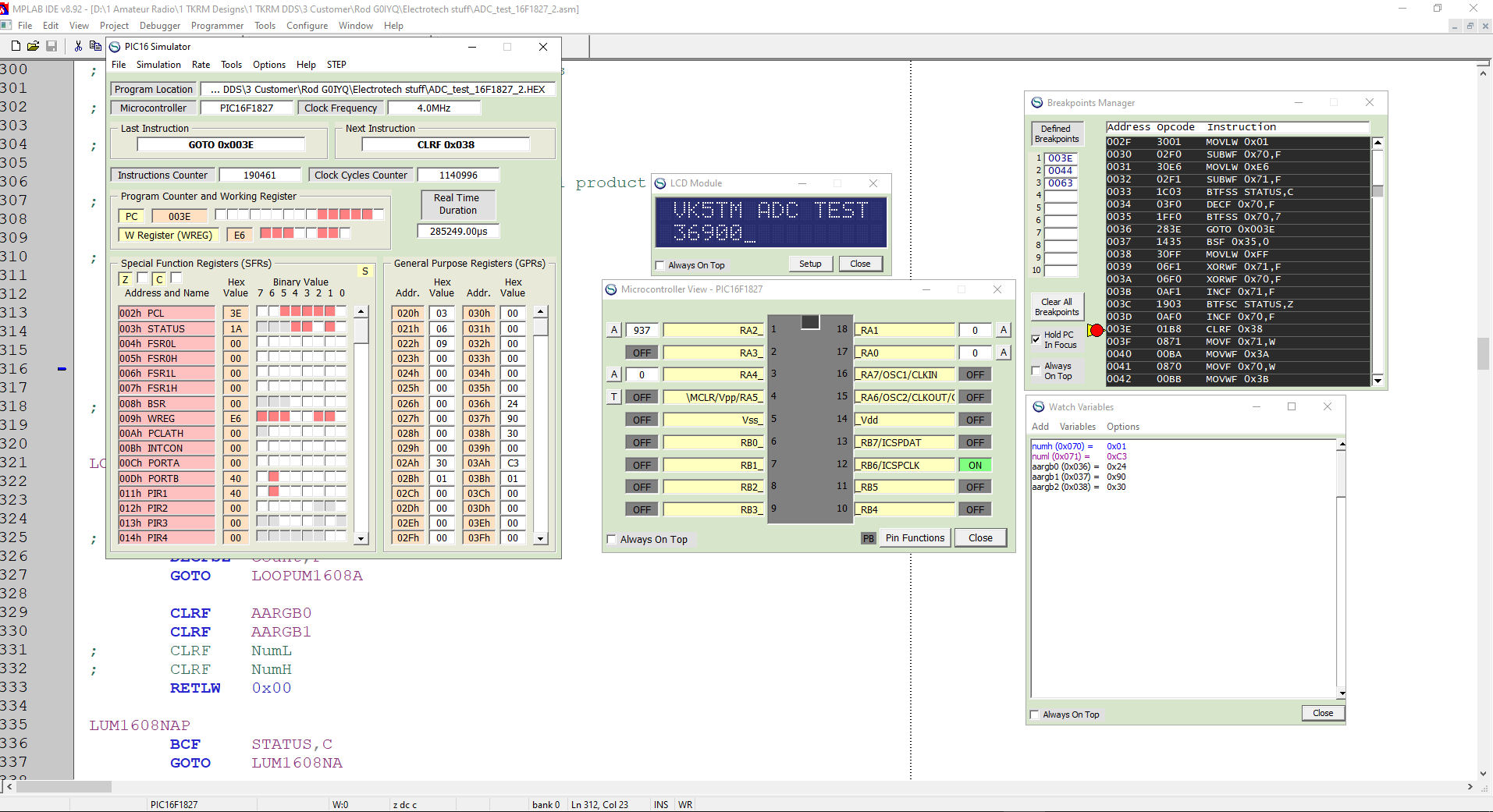1493x812 pixels.
Task: Click the Real Time Duration button
Action: coord(457,204)
